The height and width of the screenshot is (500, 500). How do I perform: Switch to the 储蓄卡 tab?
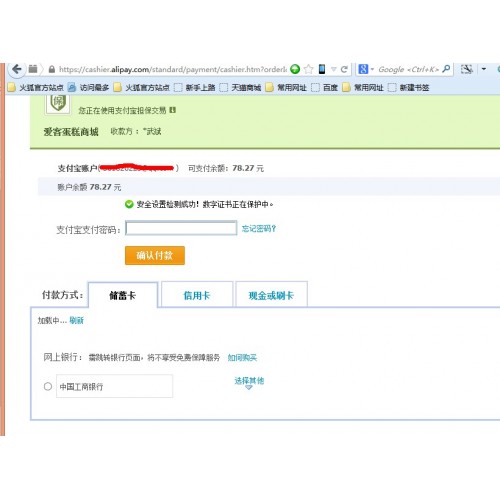123,295
